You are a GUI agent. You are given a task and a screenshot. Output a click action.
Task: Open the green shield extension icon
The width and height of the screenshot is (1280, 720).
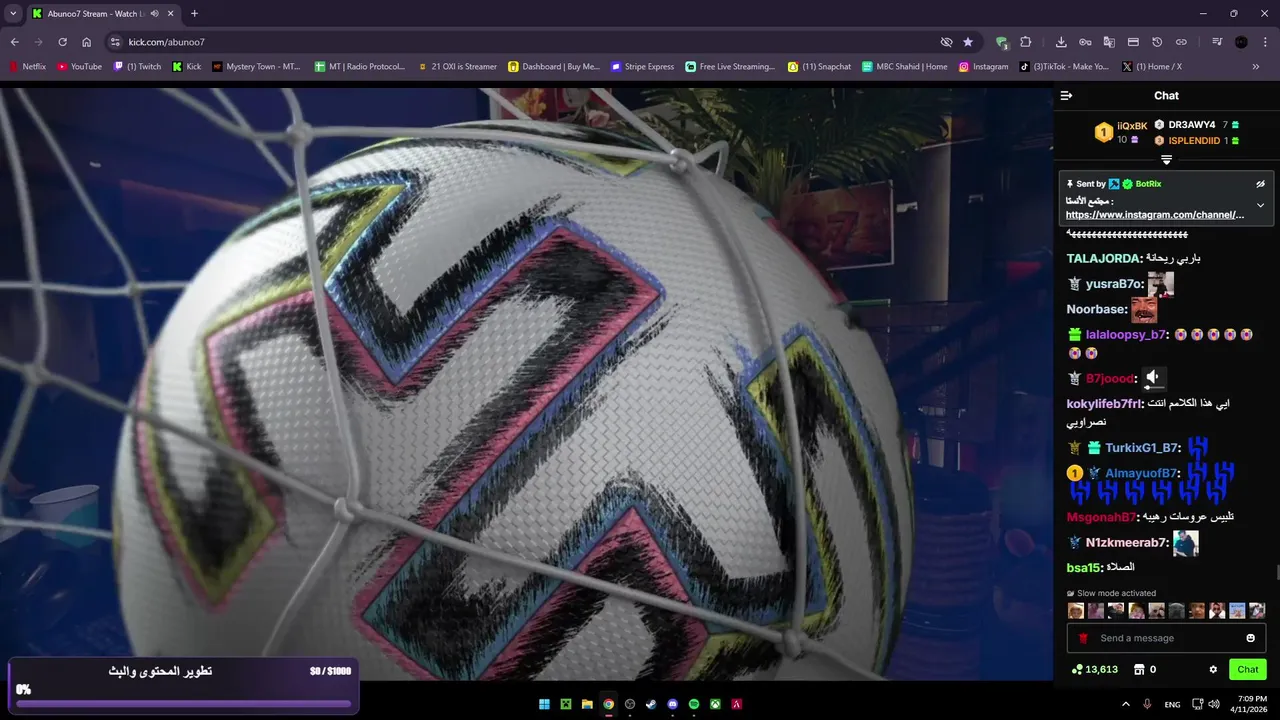pyautogui.click(x=1001, y=42)
